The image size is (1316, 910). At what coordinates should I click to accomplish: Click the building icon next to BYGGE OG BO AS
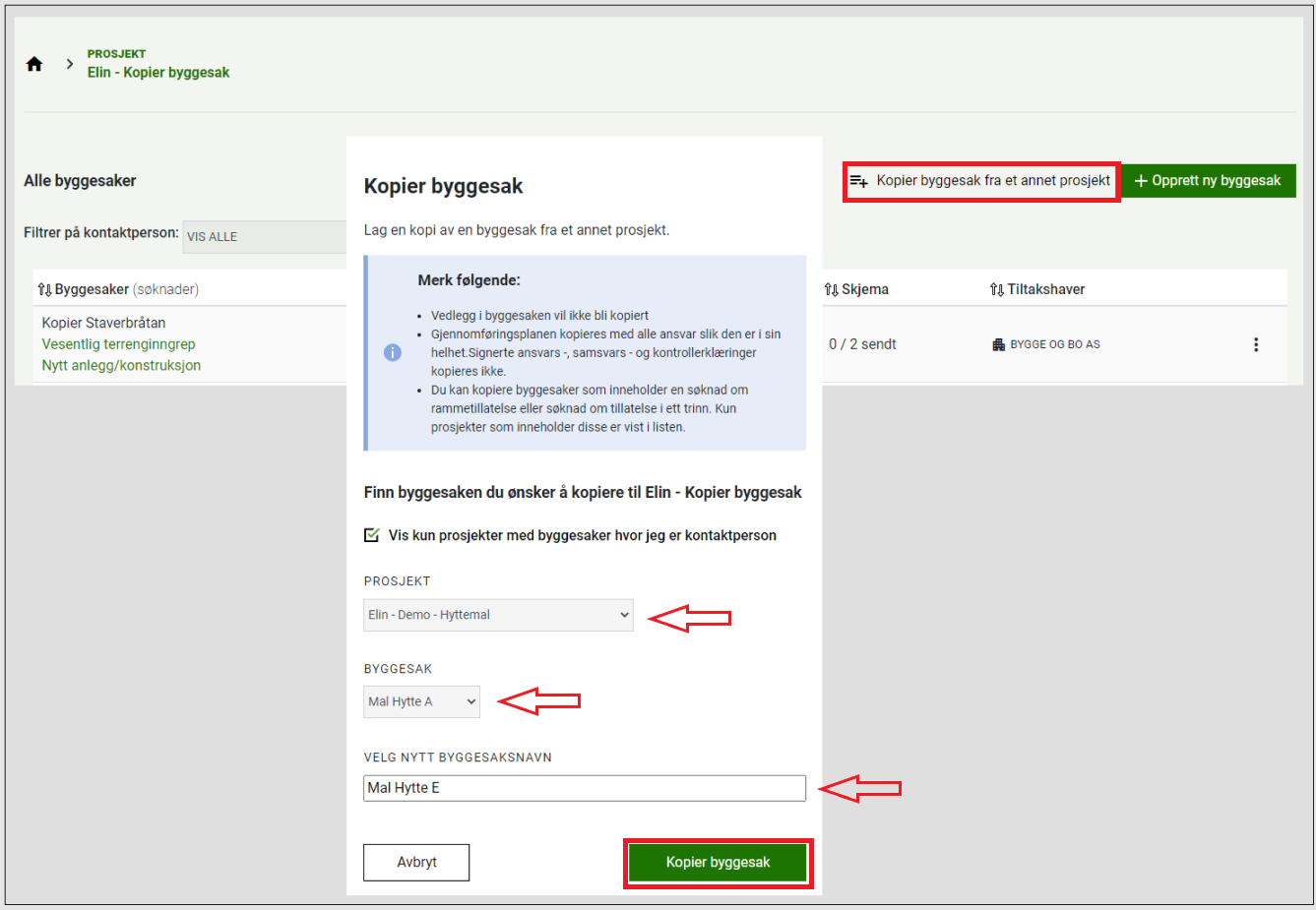[x=999, y=344]
